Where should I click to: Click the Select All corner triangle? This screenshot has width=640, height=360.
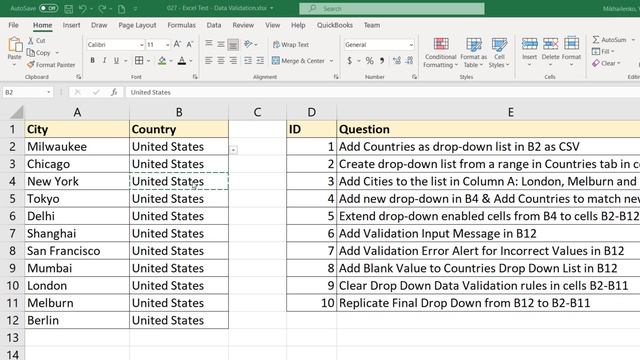[x=16, y=112]
